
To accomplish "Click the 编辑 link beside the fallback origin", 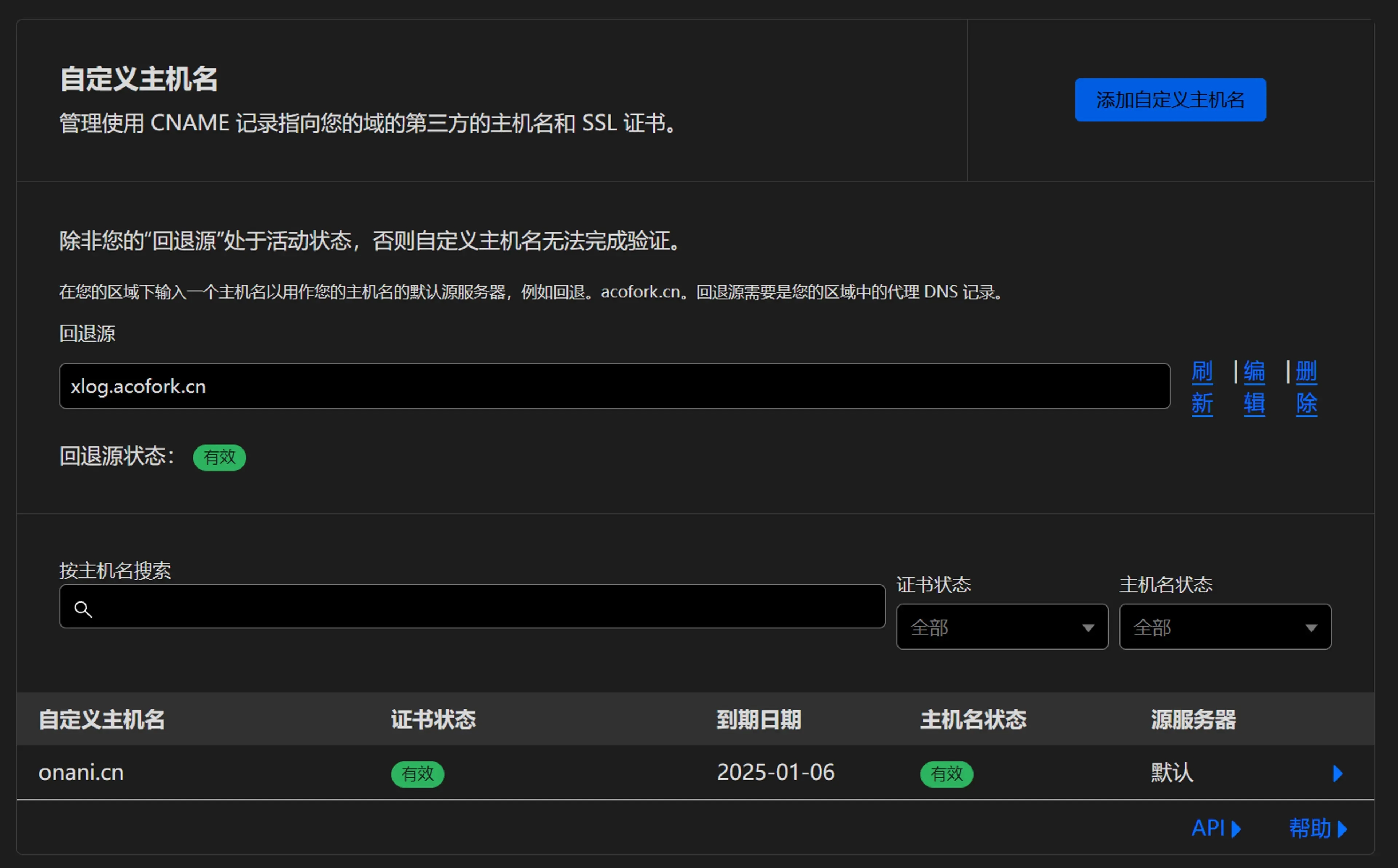I will (x=1254, y=387).
